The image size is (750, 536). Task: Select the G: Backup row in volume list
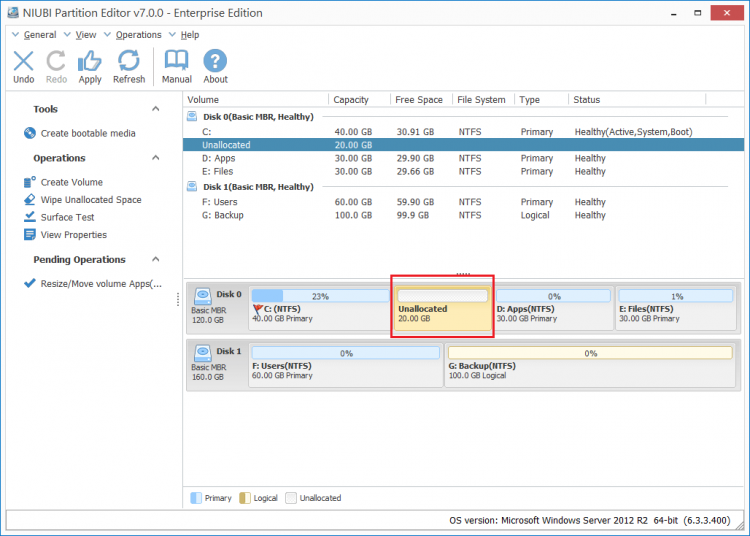coord(463,215)
